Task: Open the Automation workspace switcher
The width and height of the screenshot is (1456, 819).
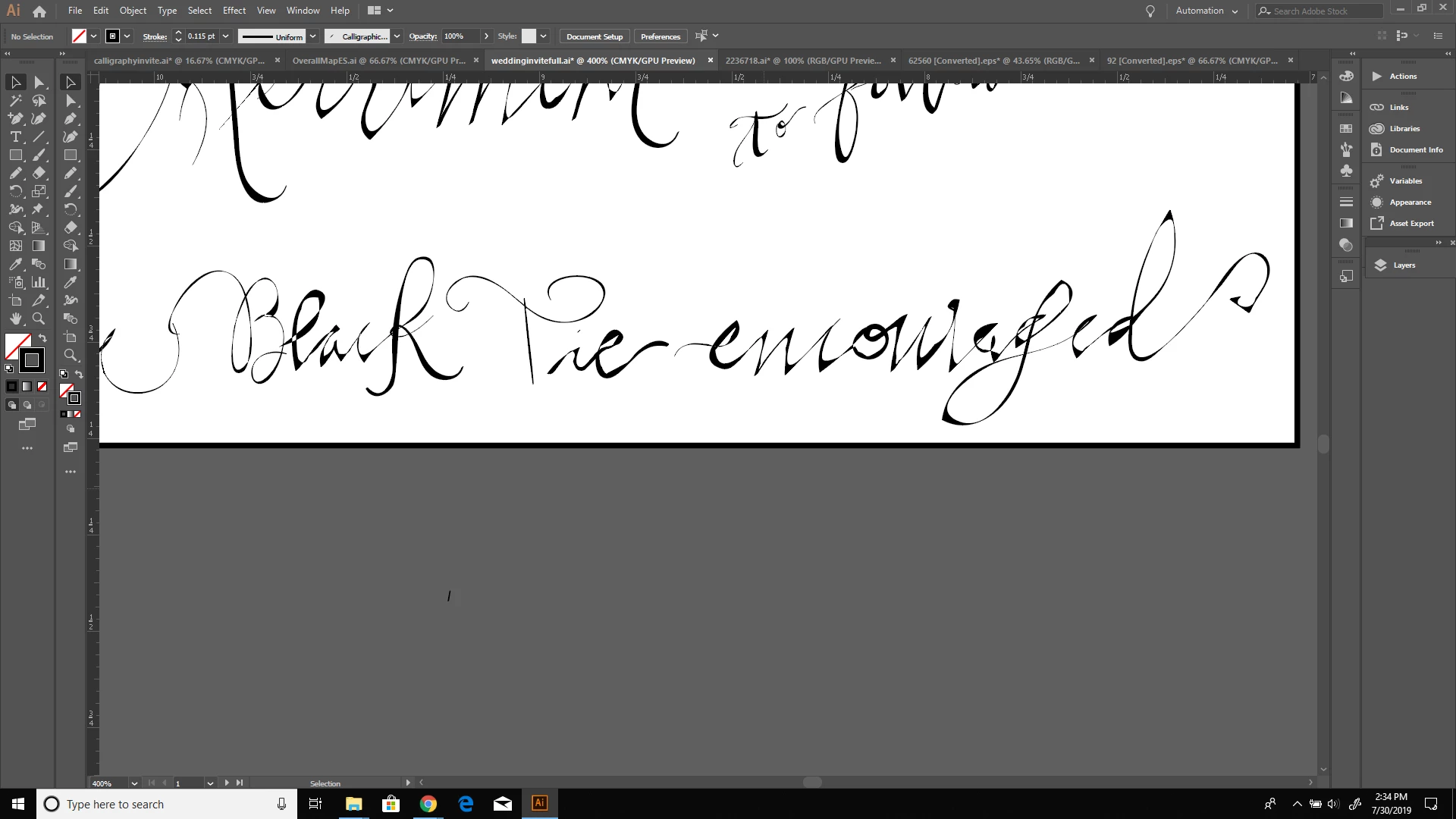Action: tap(1206, 11)
